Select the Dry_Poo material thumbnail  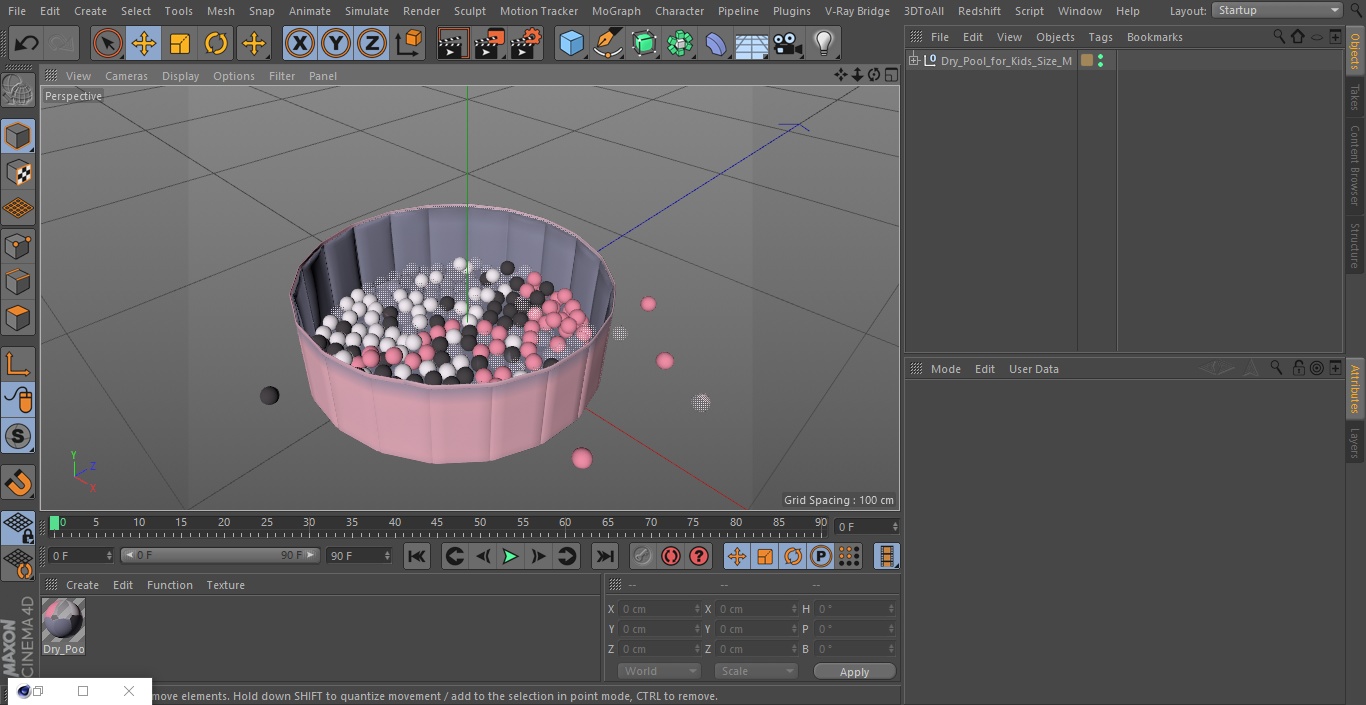click(63, 620)
